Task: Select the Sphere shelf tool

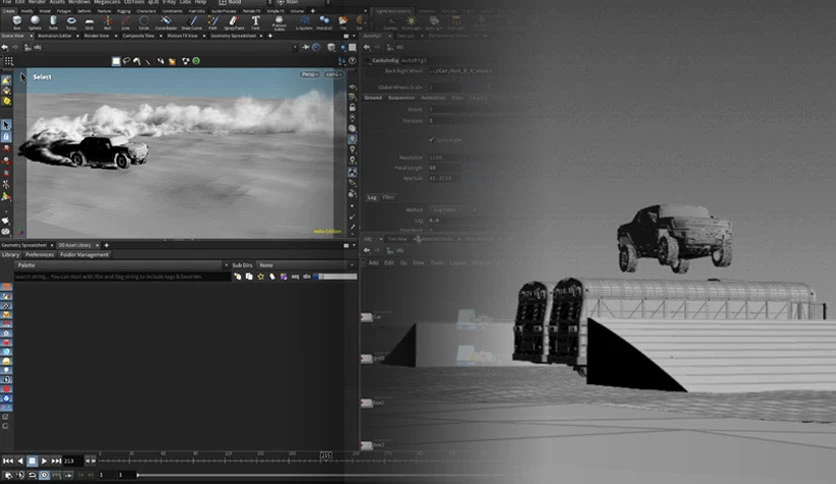Action: 35,21
